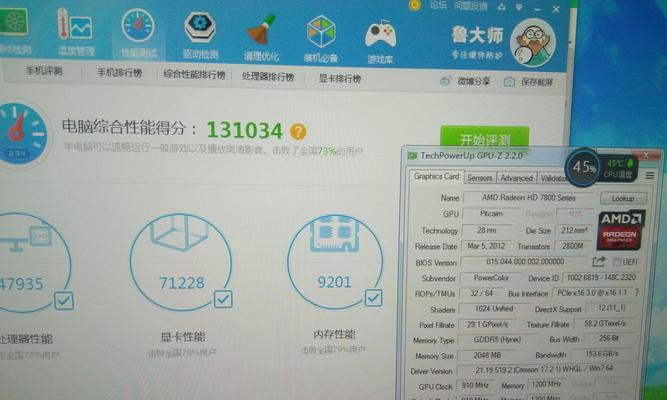
Task: Click the camera icon by 保存截屏
Action: (509, 82)
